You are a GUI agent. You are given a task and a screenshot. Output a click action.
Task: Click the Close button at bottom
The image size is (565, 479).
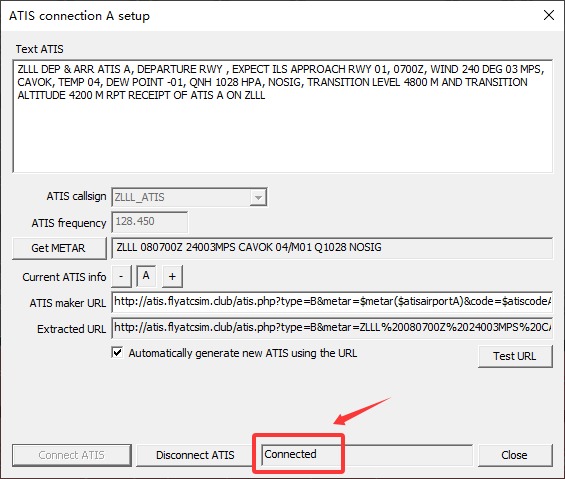pyautogui.click(x=515, y=455)
